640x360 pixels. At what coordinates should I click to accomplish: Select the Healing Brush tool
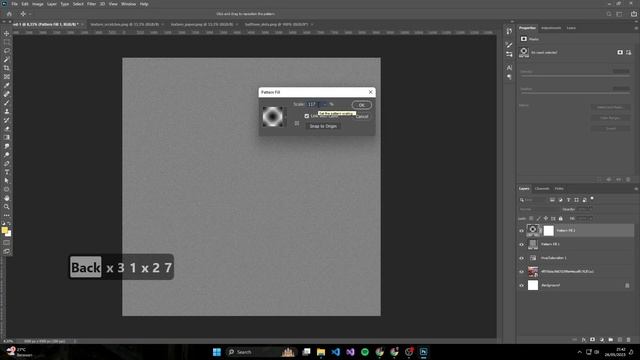[7, 94]
